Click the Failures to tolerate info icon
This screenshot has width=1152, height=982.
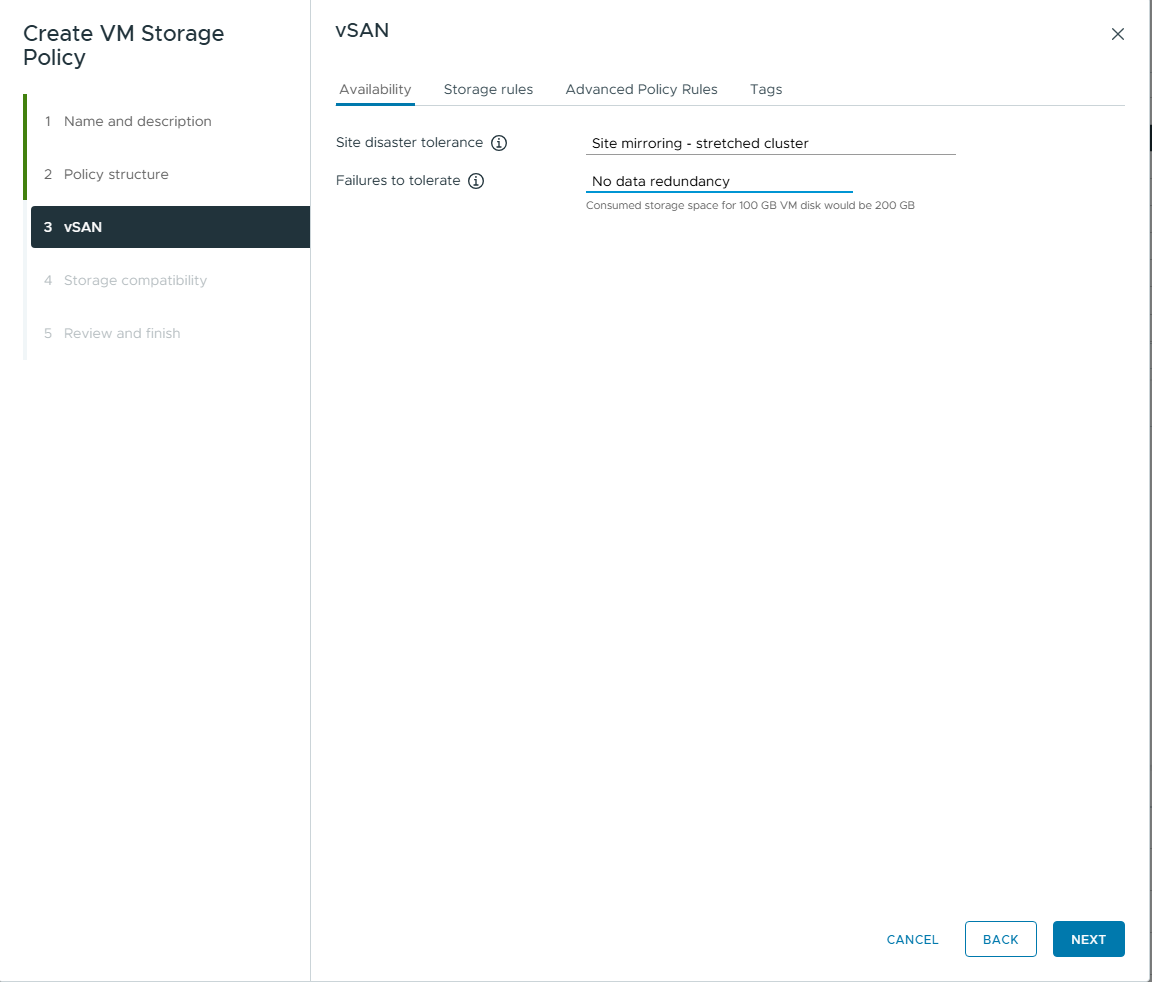click(476, 181)
